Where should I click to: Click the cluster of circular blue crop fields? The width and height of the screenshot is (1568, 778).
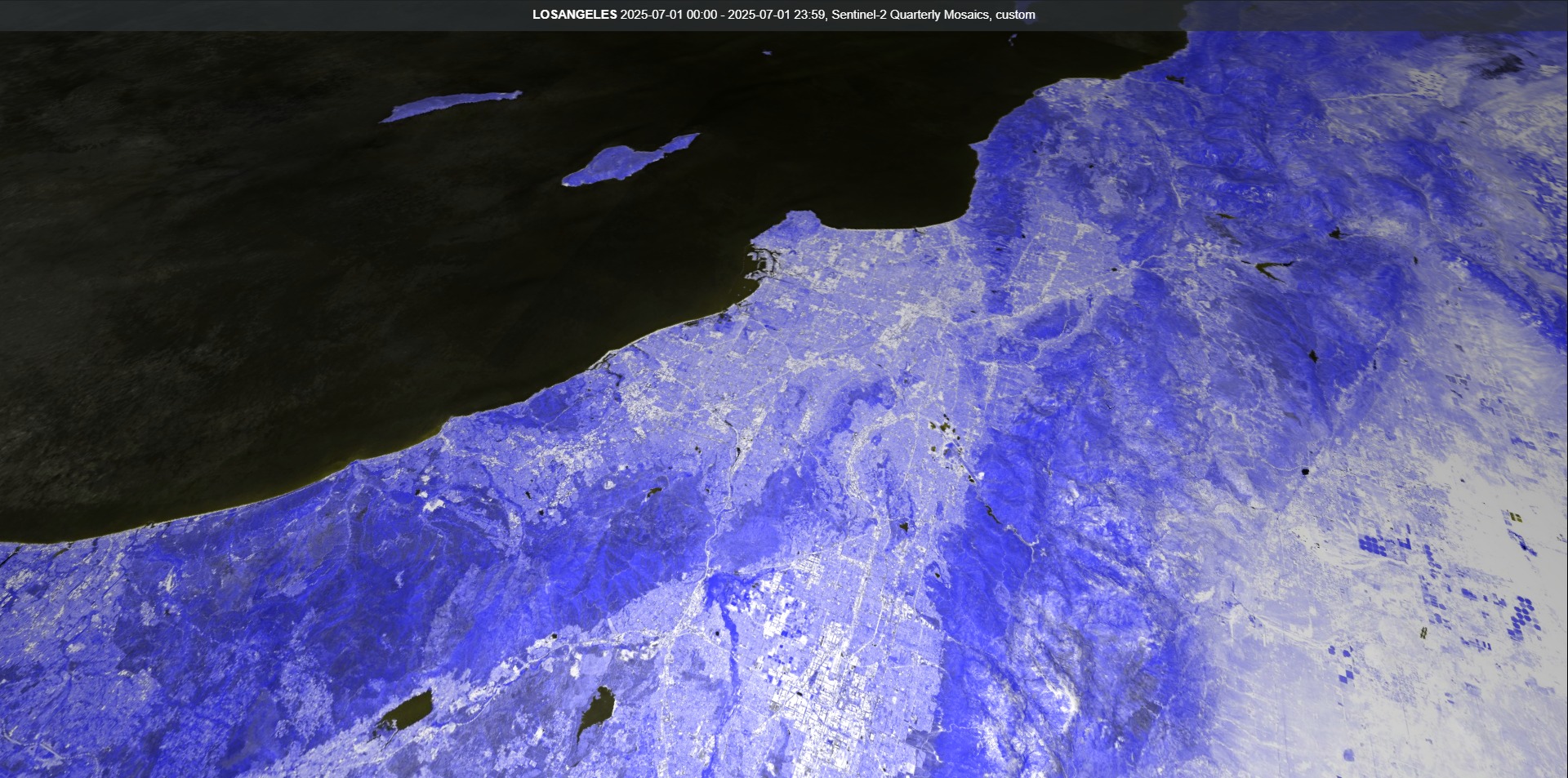pyautogui.click(x=1519, y=616)
